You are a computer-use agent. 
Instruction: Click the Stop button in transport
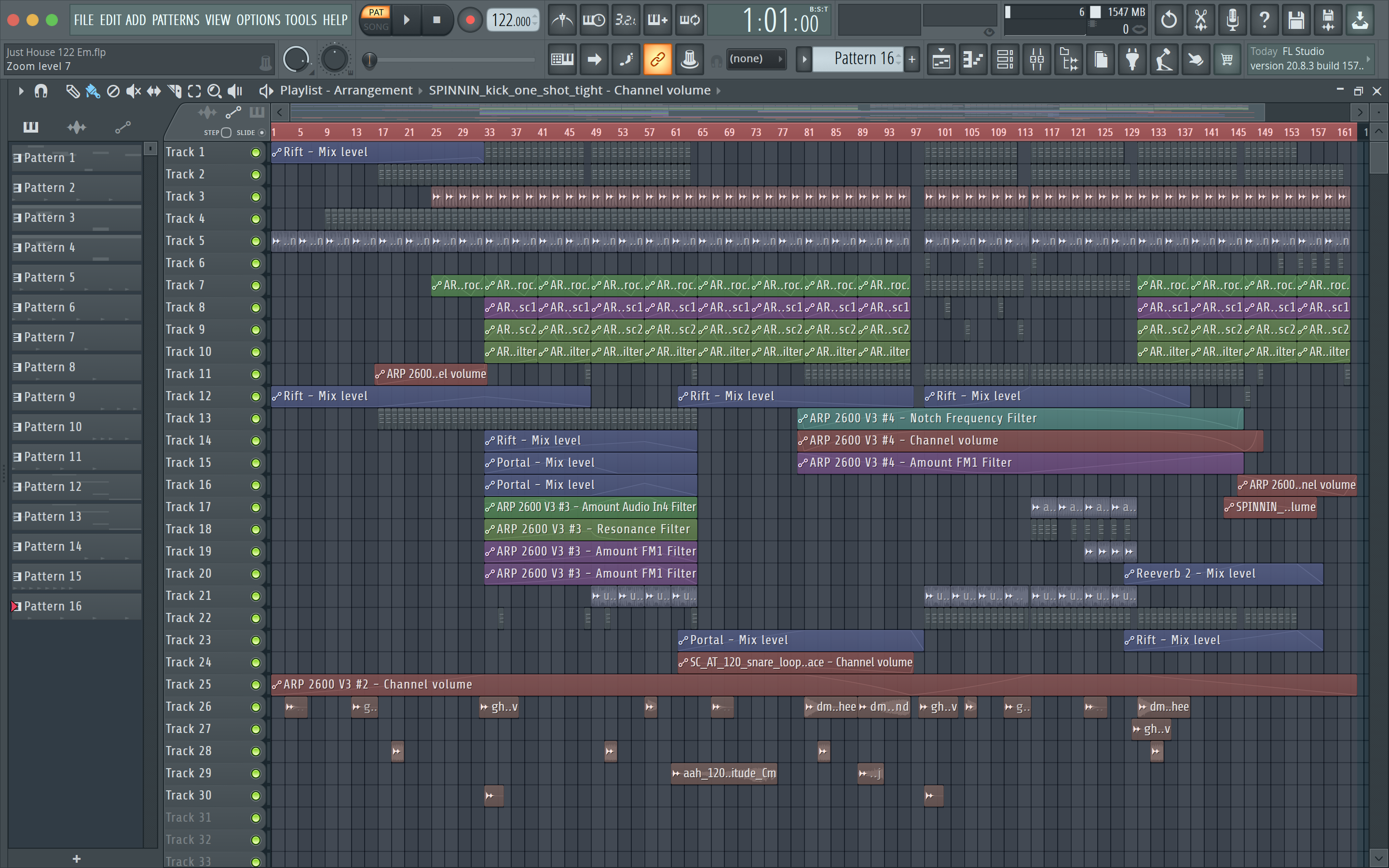click(436, 20)
